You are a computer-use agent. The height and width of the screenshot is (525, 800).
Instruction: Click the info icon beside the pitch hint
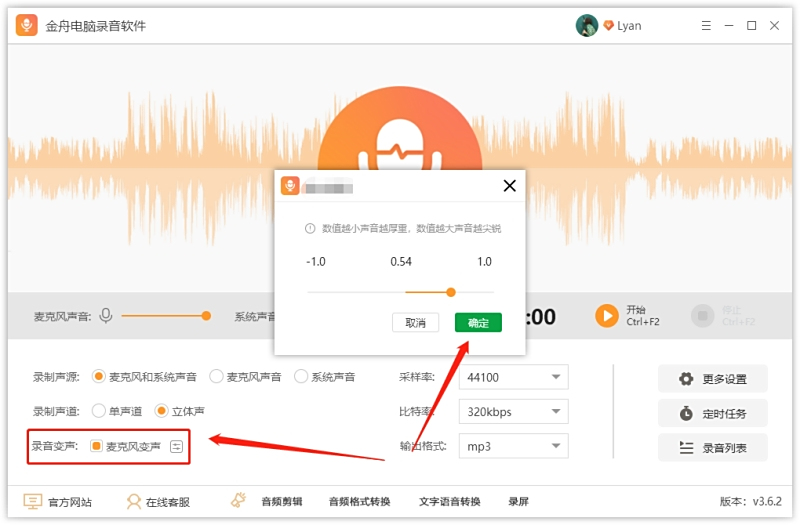(310, 229)
